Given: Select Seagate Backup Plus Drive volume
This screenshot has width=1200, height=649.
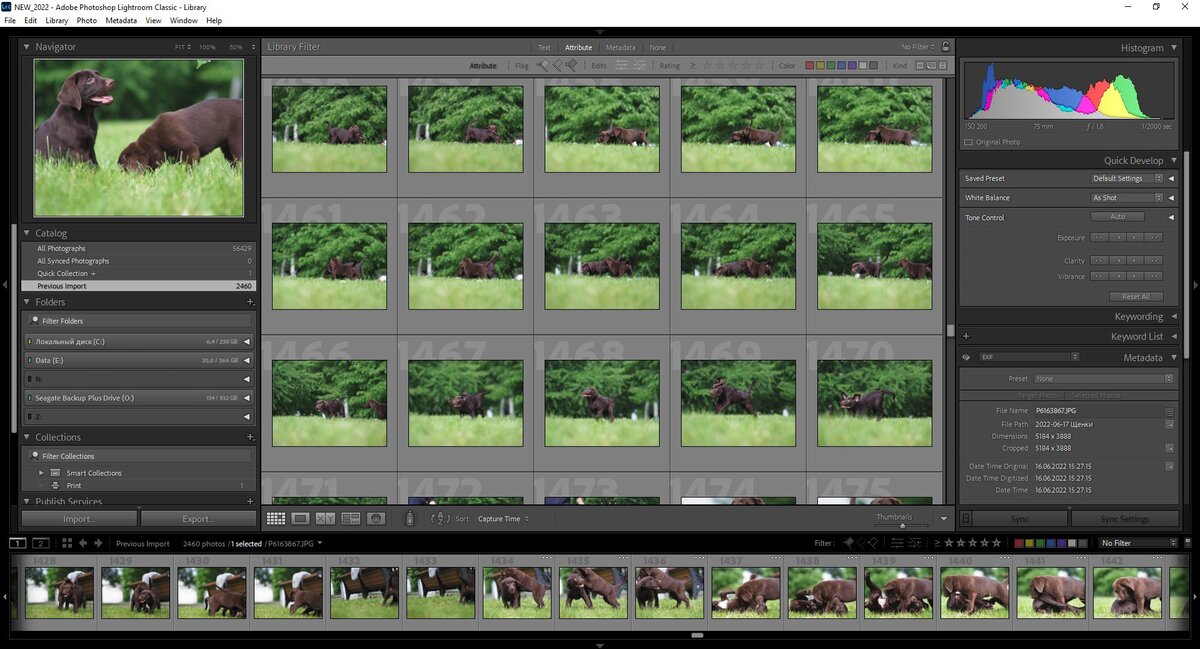Looking at the screenshot, I should coord(139,398).
